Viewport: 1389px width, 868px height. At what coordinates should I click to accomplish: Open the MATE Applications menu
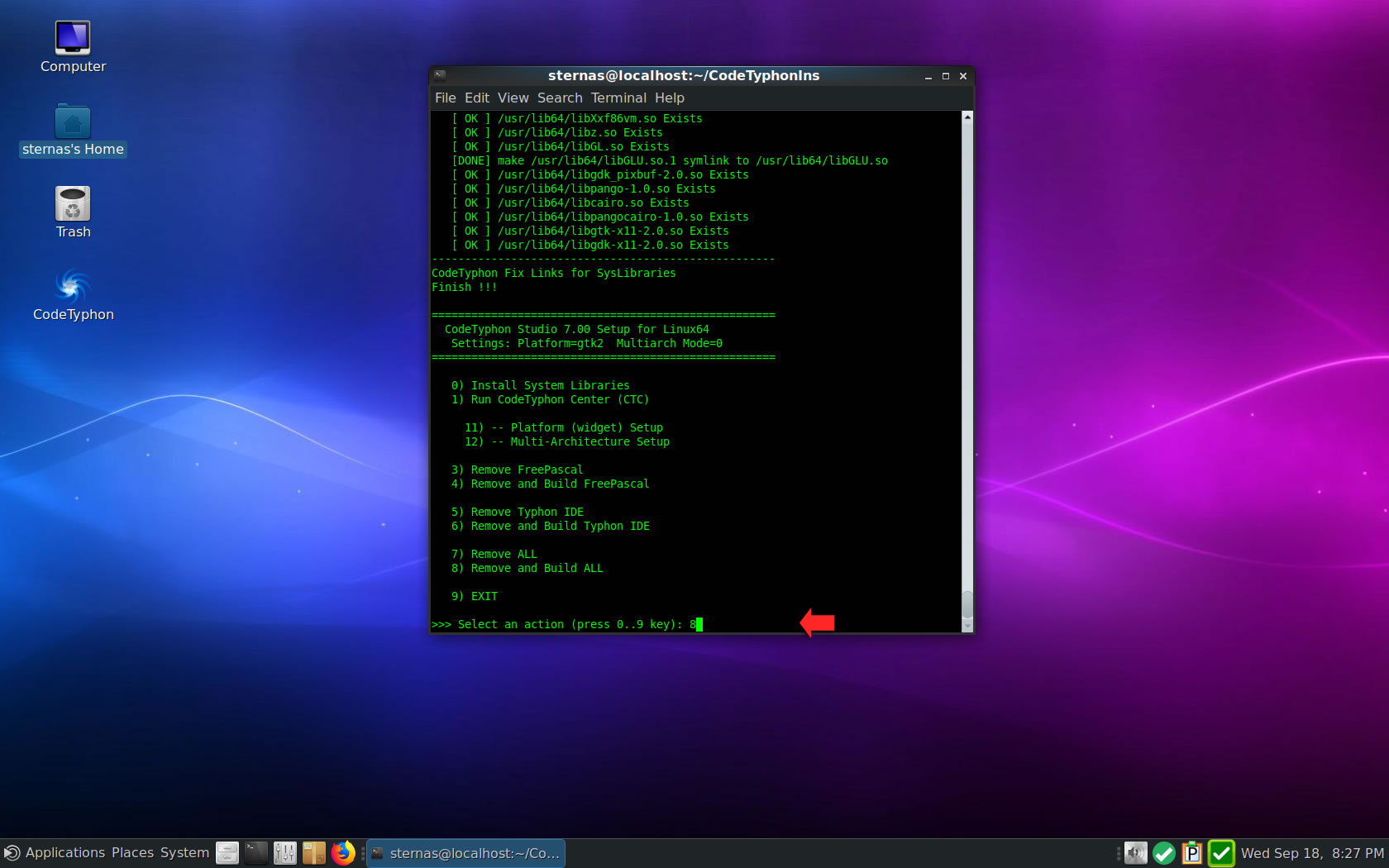[55, 852]
